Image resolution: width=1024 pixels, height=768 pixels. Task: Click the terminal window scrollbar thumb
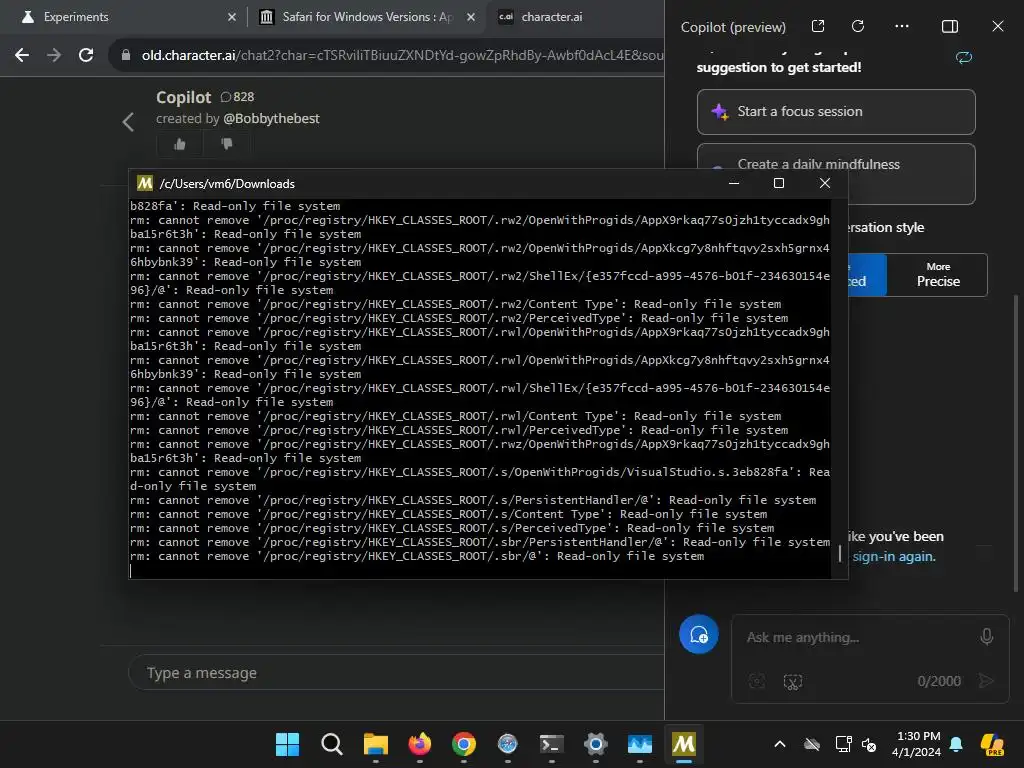[x=840, y=554]
